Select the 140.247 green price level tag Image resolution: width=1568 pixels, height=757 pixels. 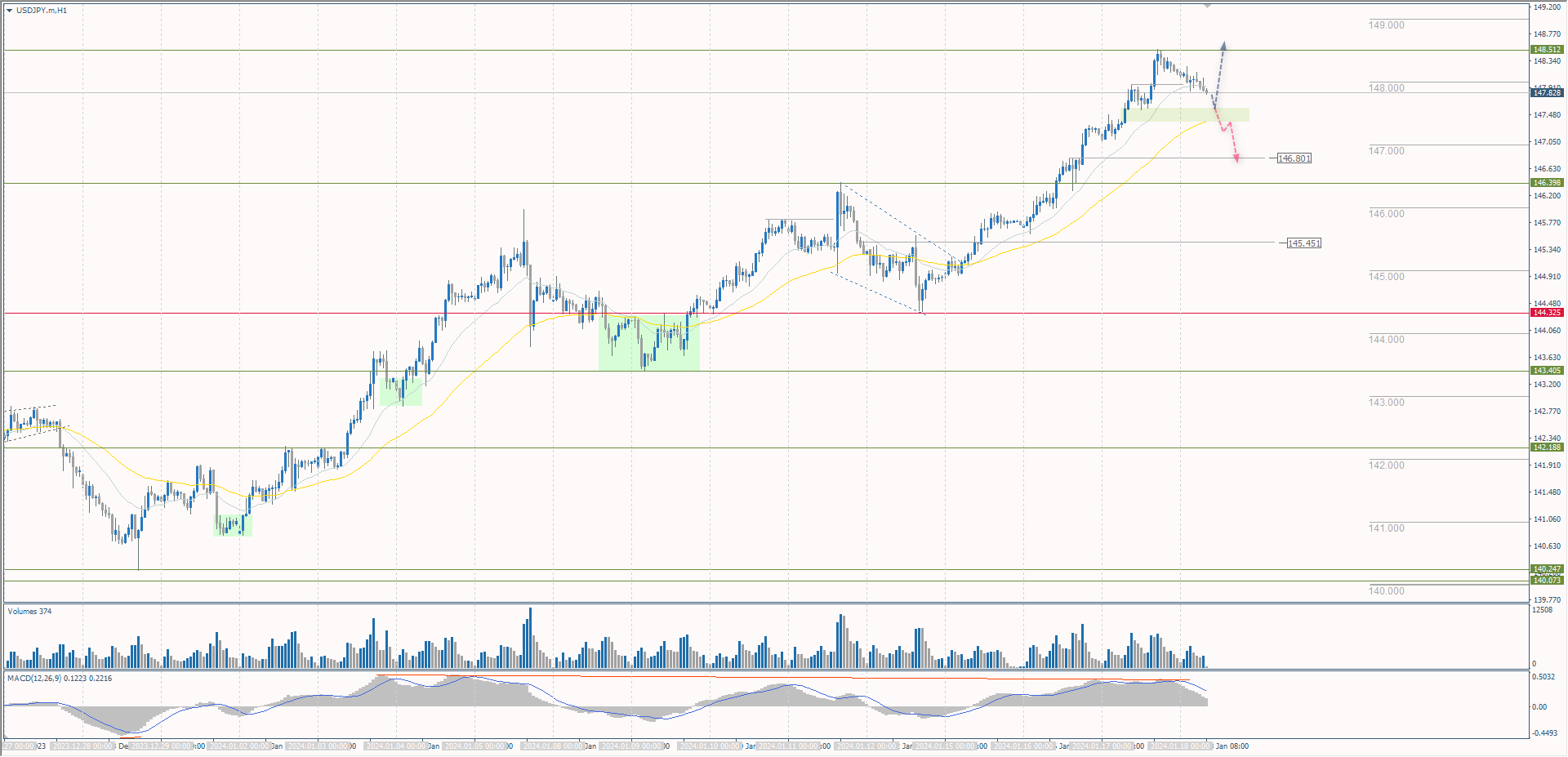coord(1547,569)
